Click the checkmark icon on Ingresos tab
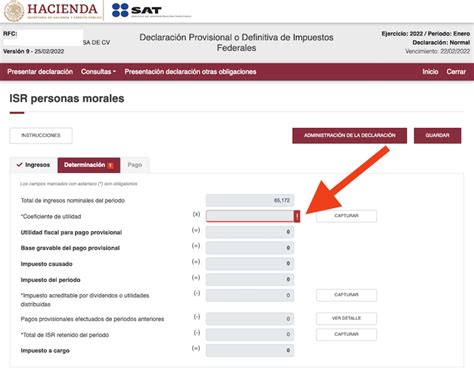 [x=19, y=165]
